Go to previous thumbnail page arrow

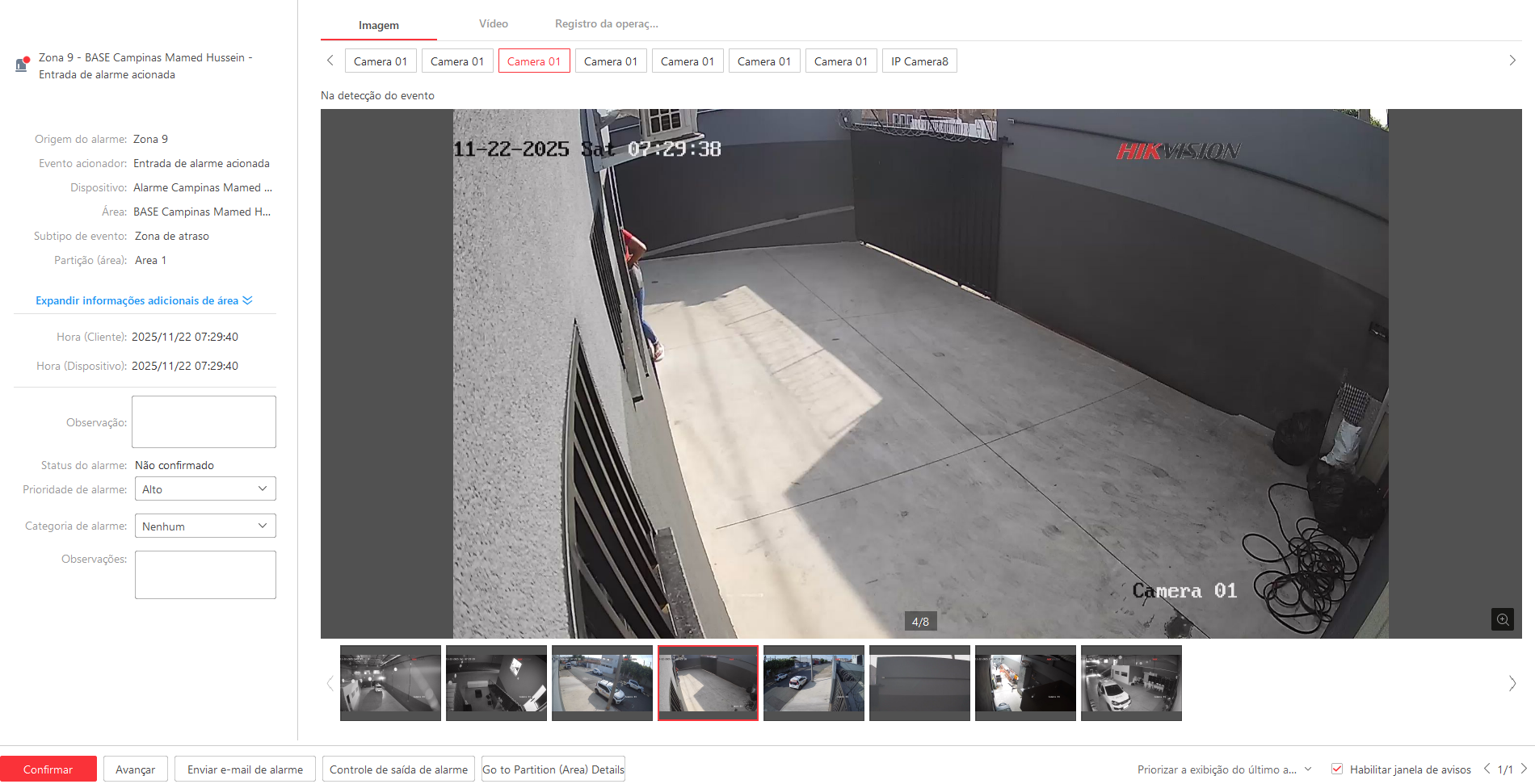click(x=330, y=683)
